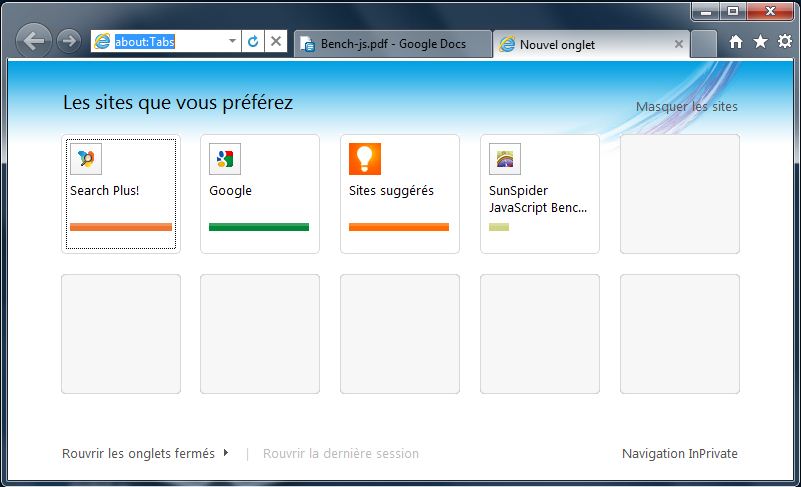This screenshot has height=487, width=801.
Task: Select the Nouvel onglet tab
Action: (x=591, y=44)
